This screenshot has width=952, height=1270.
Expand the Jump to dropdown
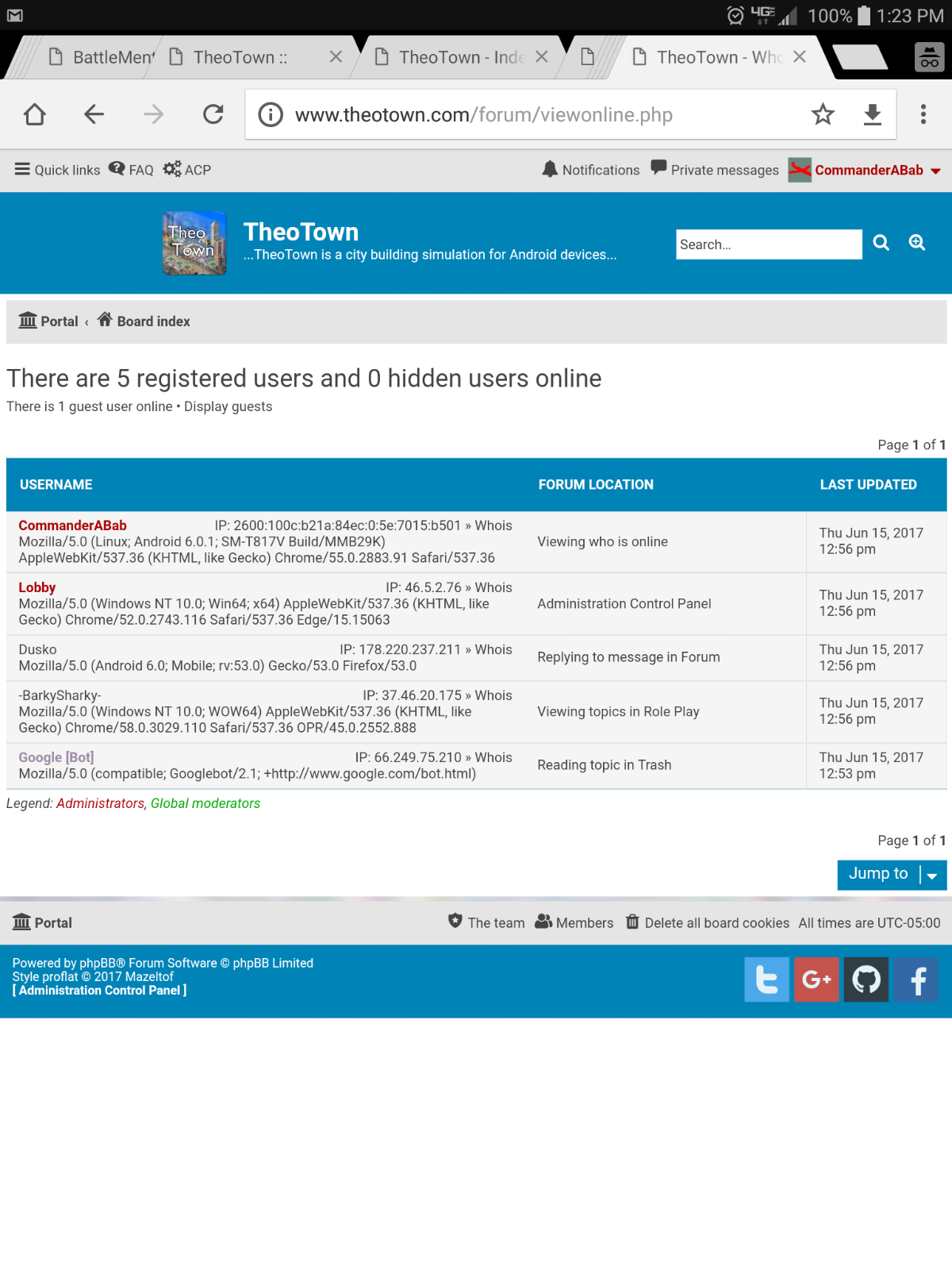[892, 875]
